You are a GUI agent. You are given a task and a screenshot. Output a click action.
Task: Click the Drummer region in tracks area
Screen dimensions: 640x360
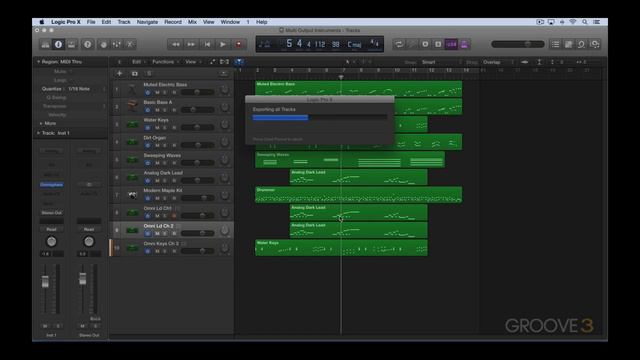coord(358,195)
